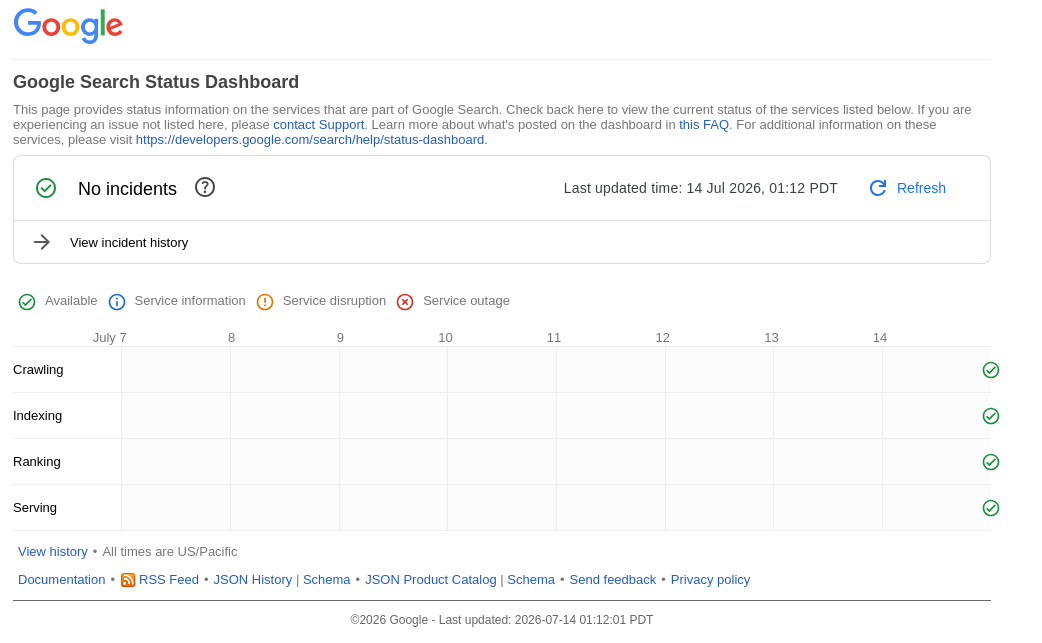Click the Service outage legend label
The image size is (1042, 643).
[x=467, y=300]
